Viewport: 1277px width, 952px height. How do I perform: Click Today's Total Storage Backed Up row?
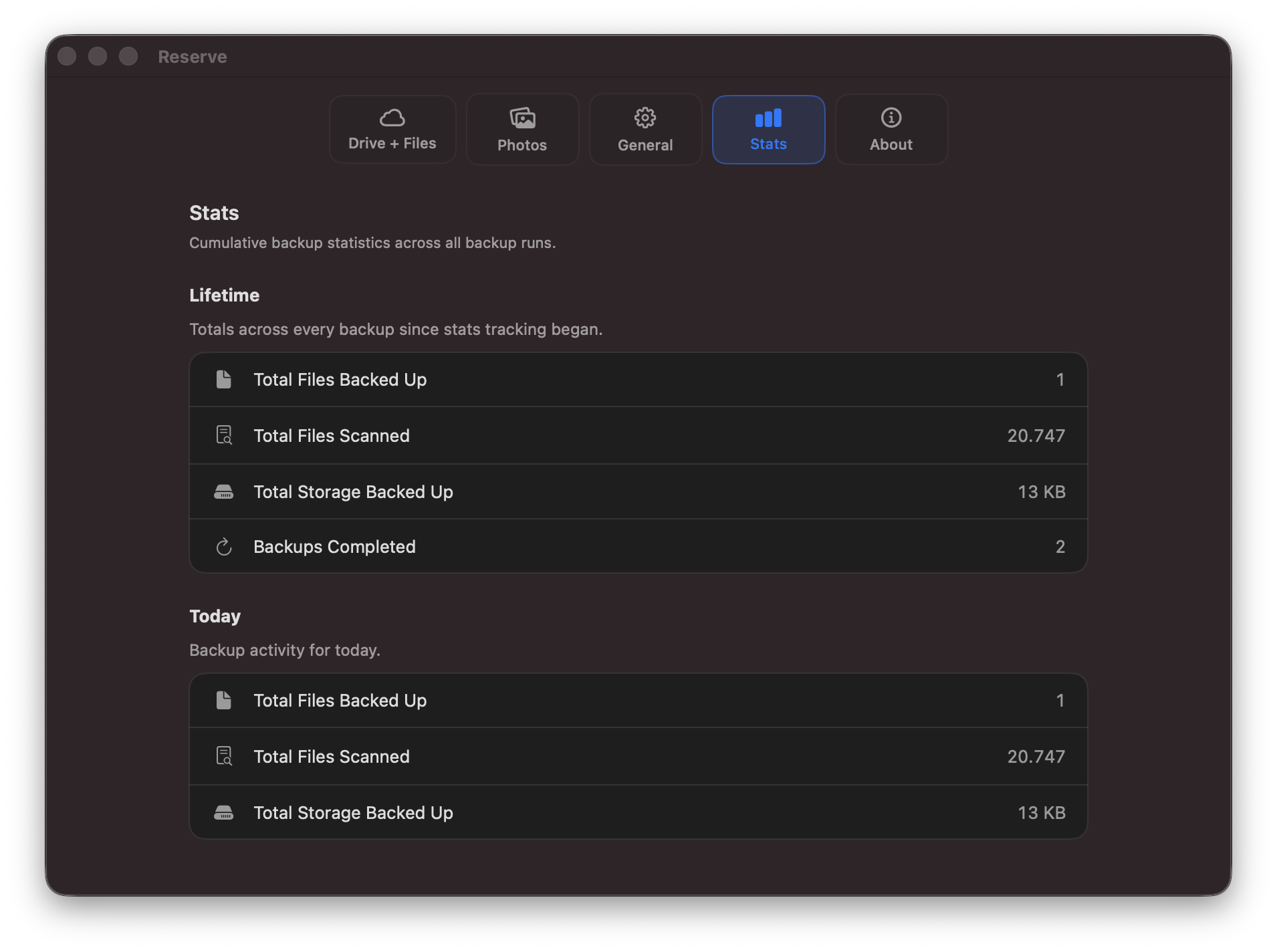click(x=637, y=812)
